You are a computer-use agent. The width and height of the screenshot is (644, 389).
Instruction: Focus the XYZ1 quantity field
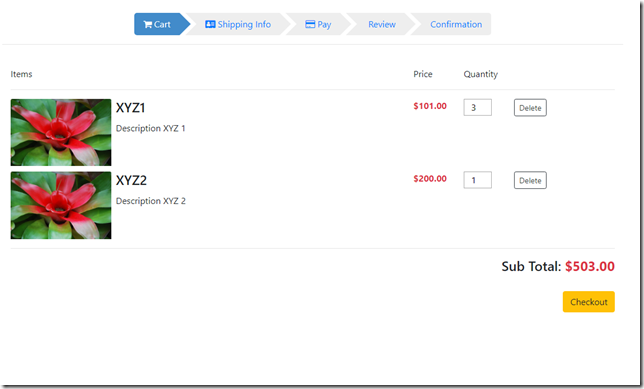click(x=477, y=108)
